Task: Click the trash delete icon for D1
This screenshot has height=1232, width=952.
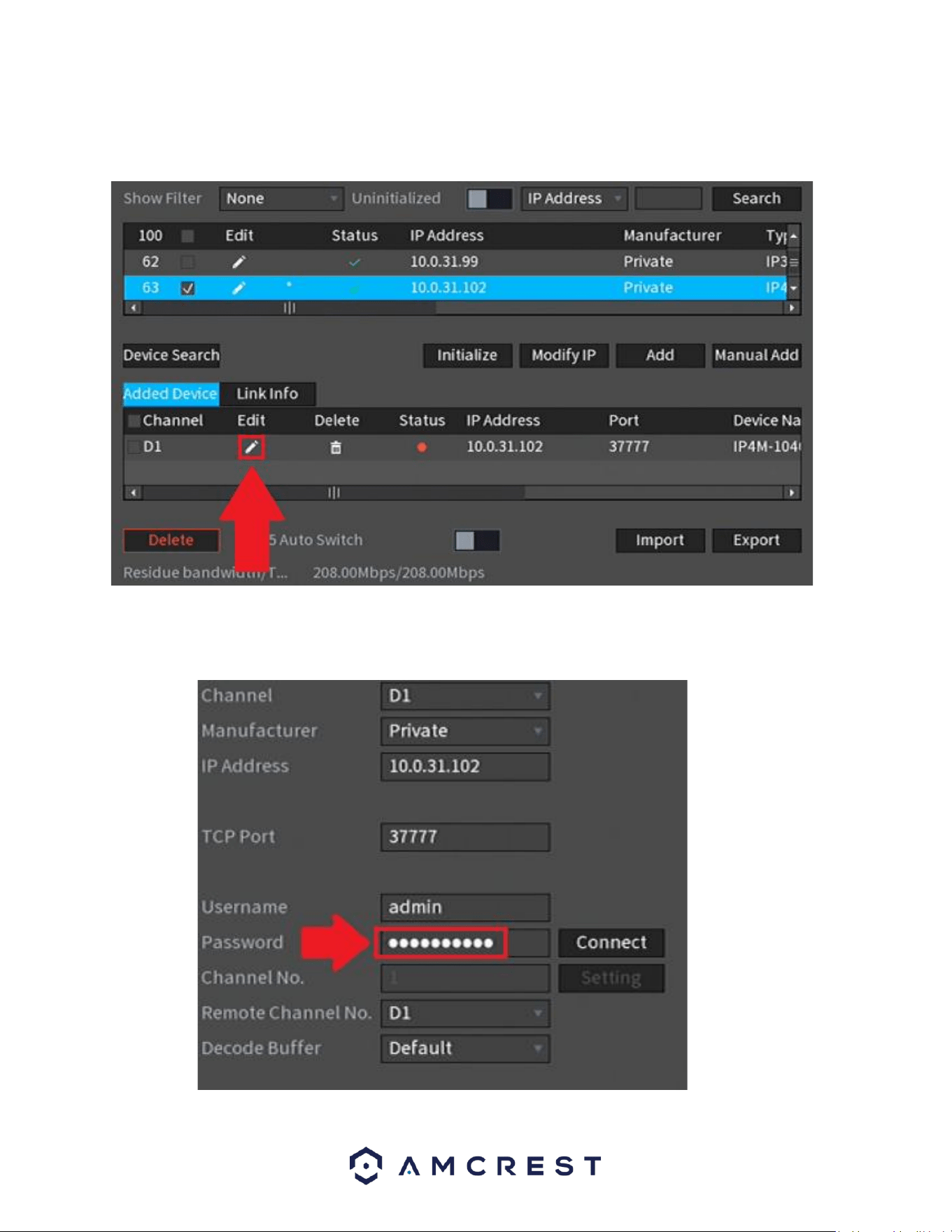Action: coord(336,448)
